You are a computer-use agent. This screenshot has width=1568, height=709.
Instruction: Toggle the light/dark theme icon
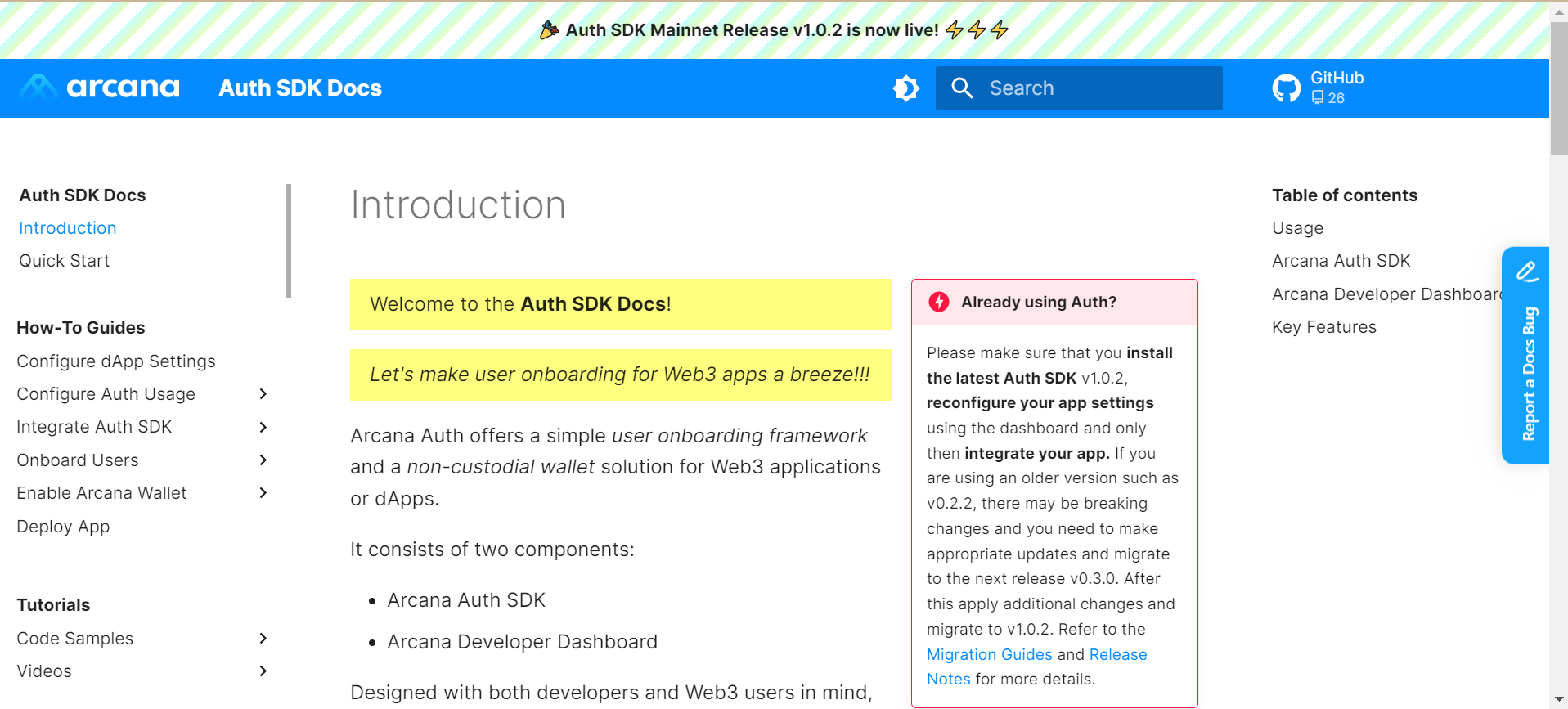click(905, 88)
